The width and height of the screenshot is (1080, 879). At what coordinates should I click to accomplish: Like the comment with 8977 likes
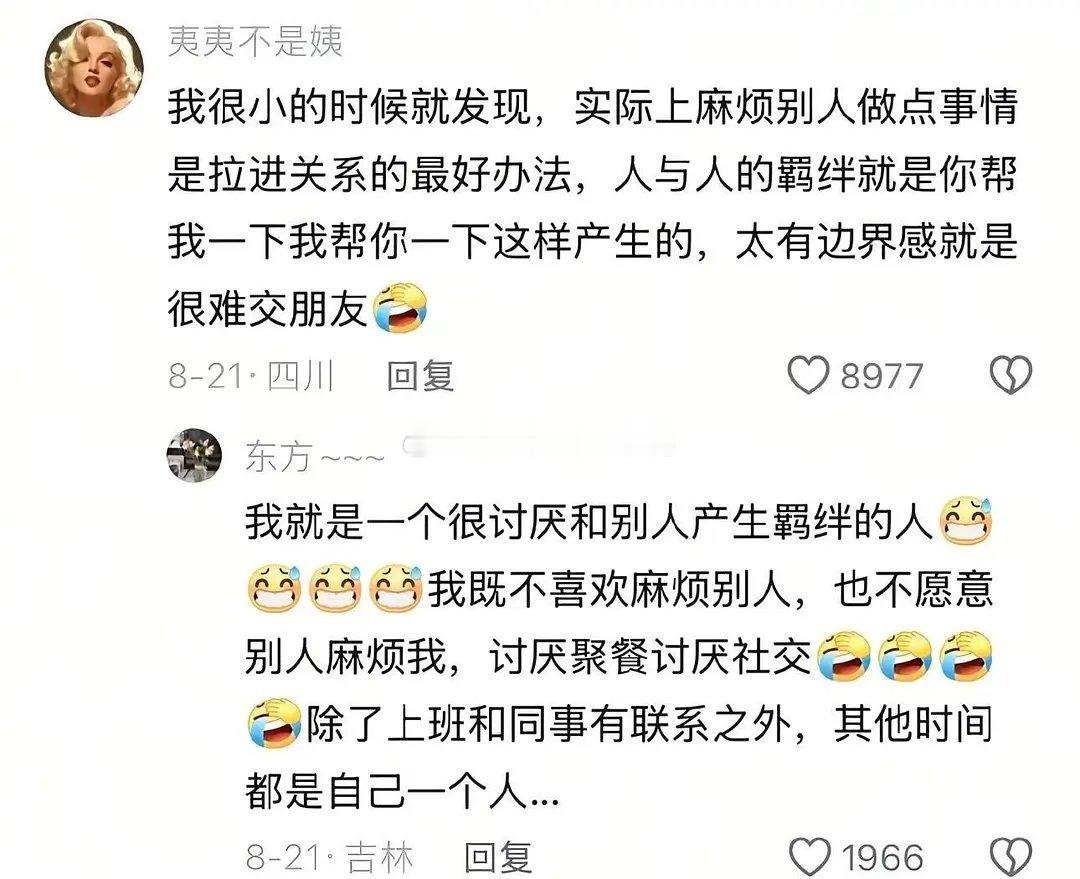click(808, 376)
